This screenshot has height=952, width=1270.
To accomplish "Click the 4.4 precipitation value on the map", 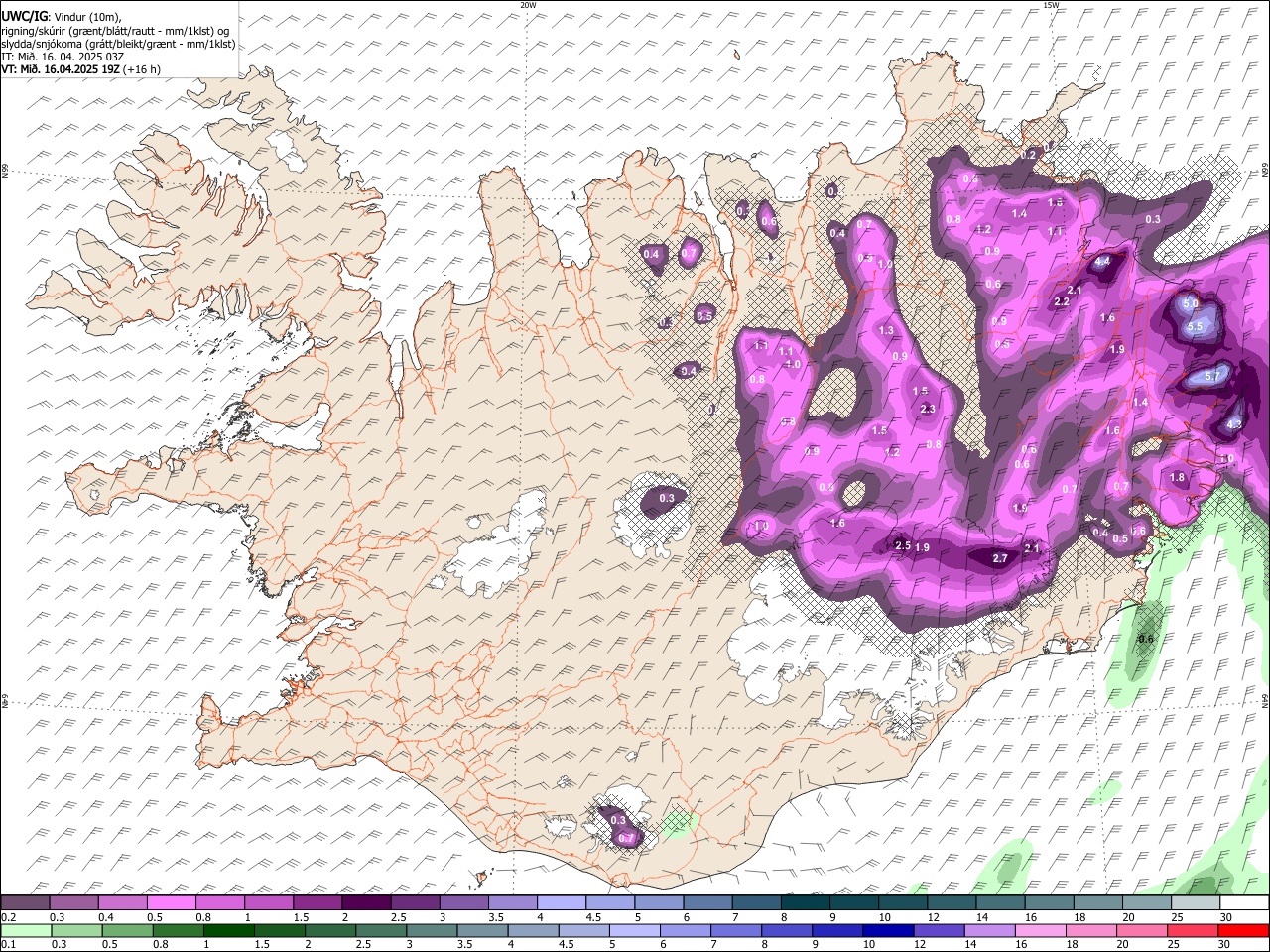I will pos(1102,262).
